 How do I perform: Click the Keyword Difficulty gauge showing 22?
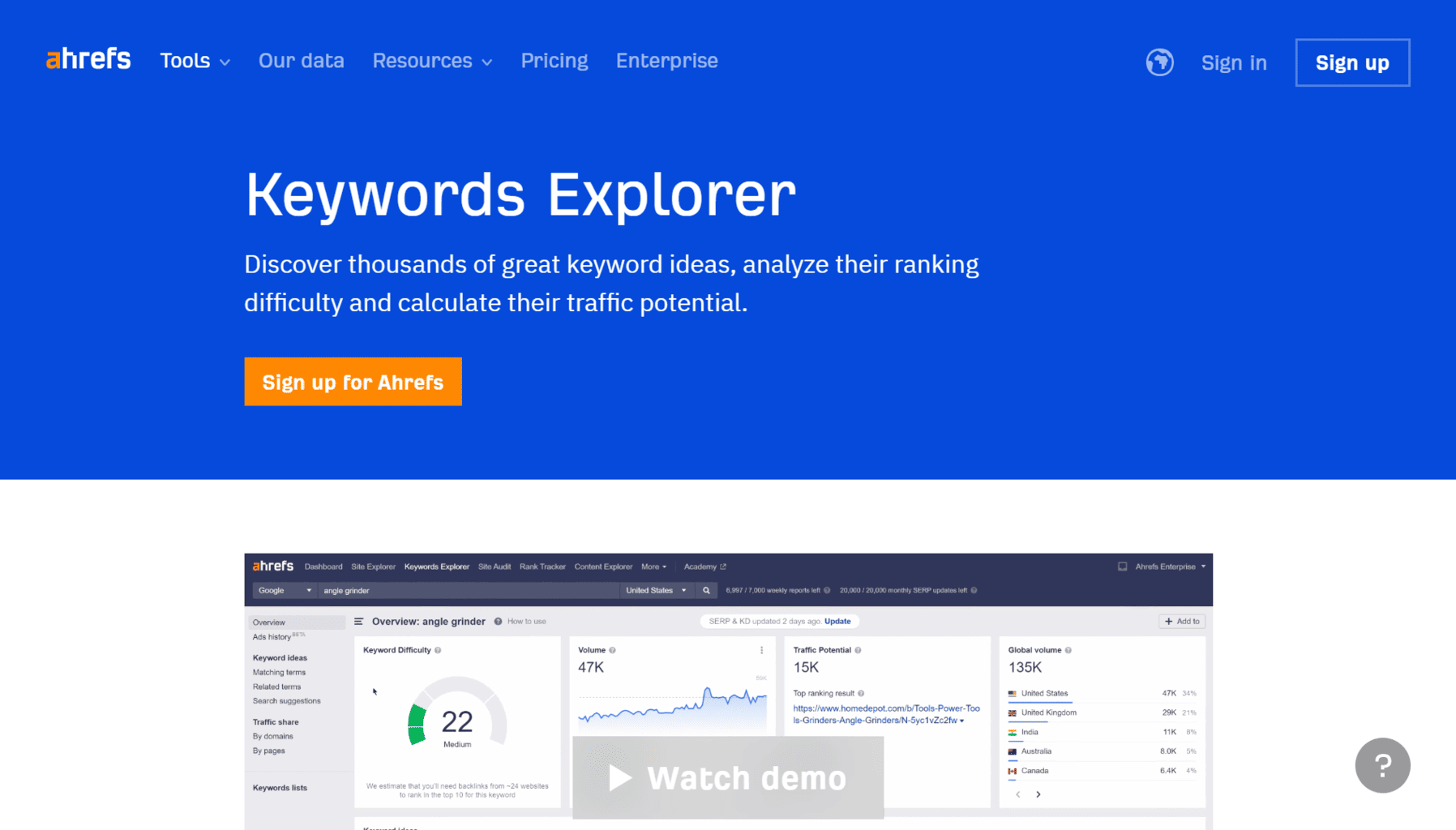[x=457, y=713]
